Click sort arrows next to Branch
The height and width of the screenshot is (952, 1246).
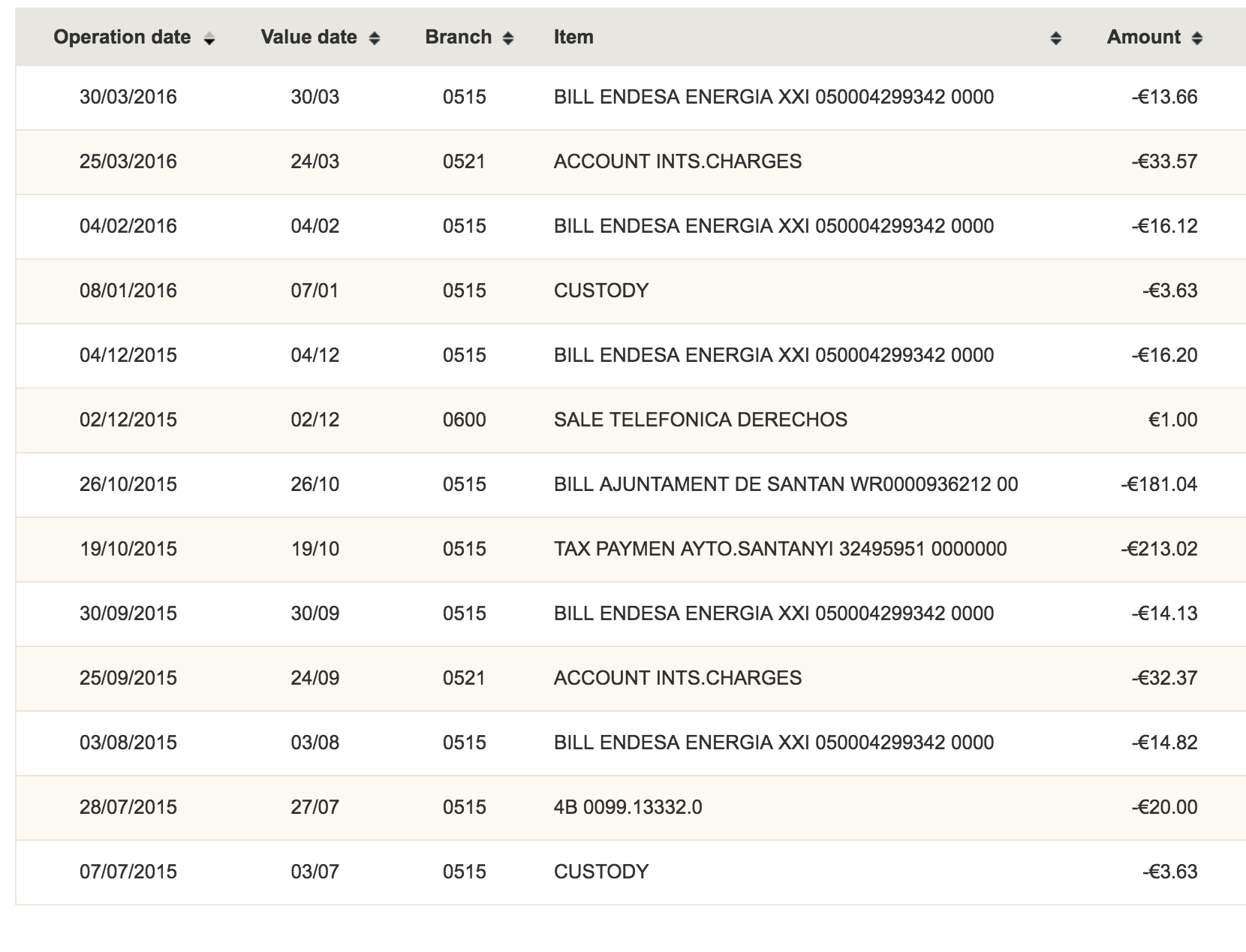(508, 39)
